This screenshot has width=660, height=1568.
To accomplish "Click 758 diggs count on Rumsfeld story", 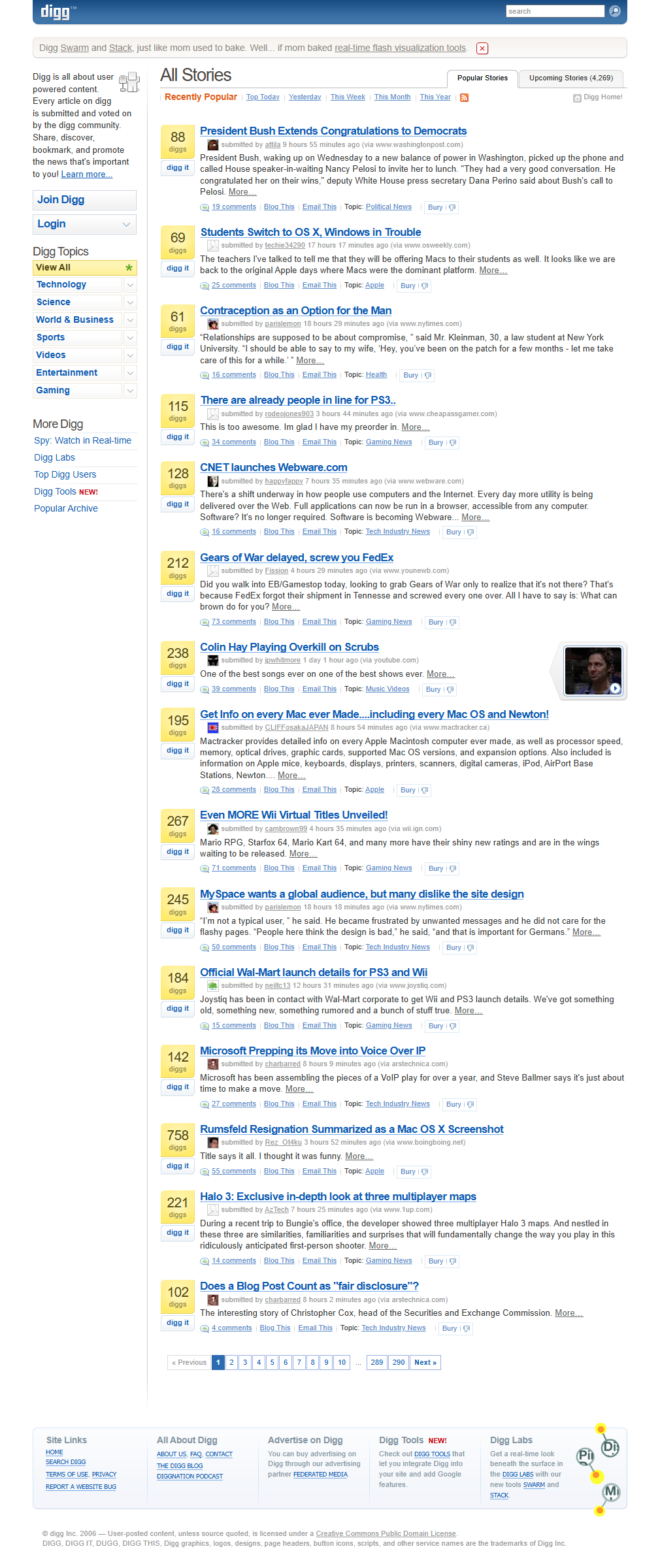I will point(178,1140).
